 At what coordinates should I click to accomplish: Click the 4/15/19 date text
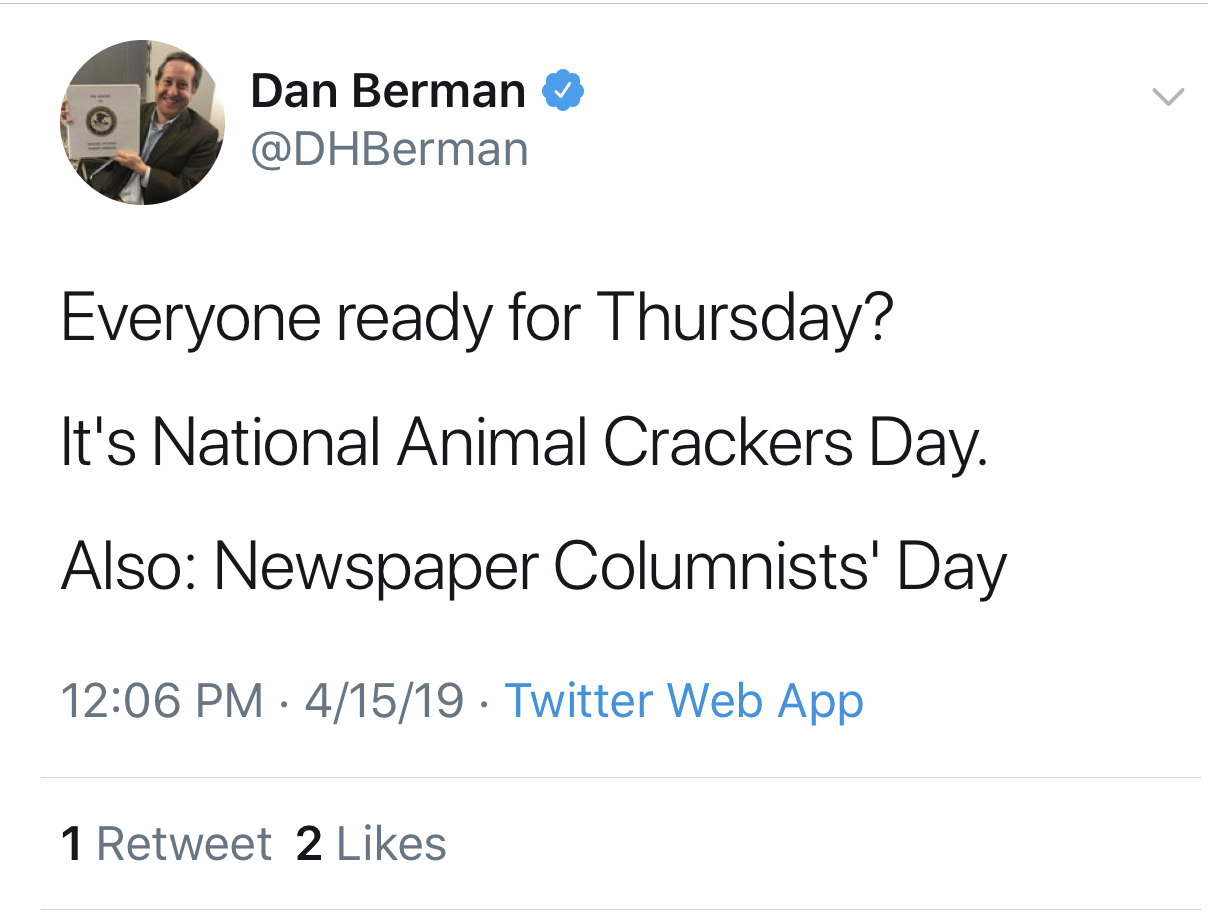click(x=385, y=700)
